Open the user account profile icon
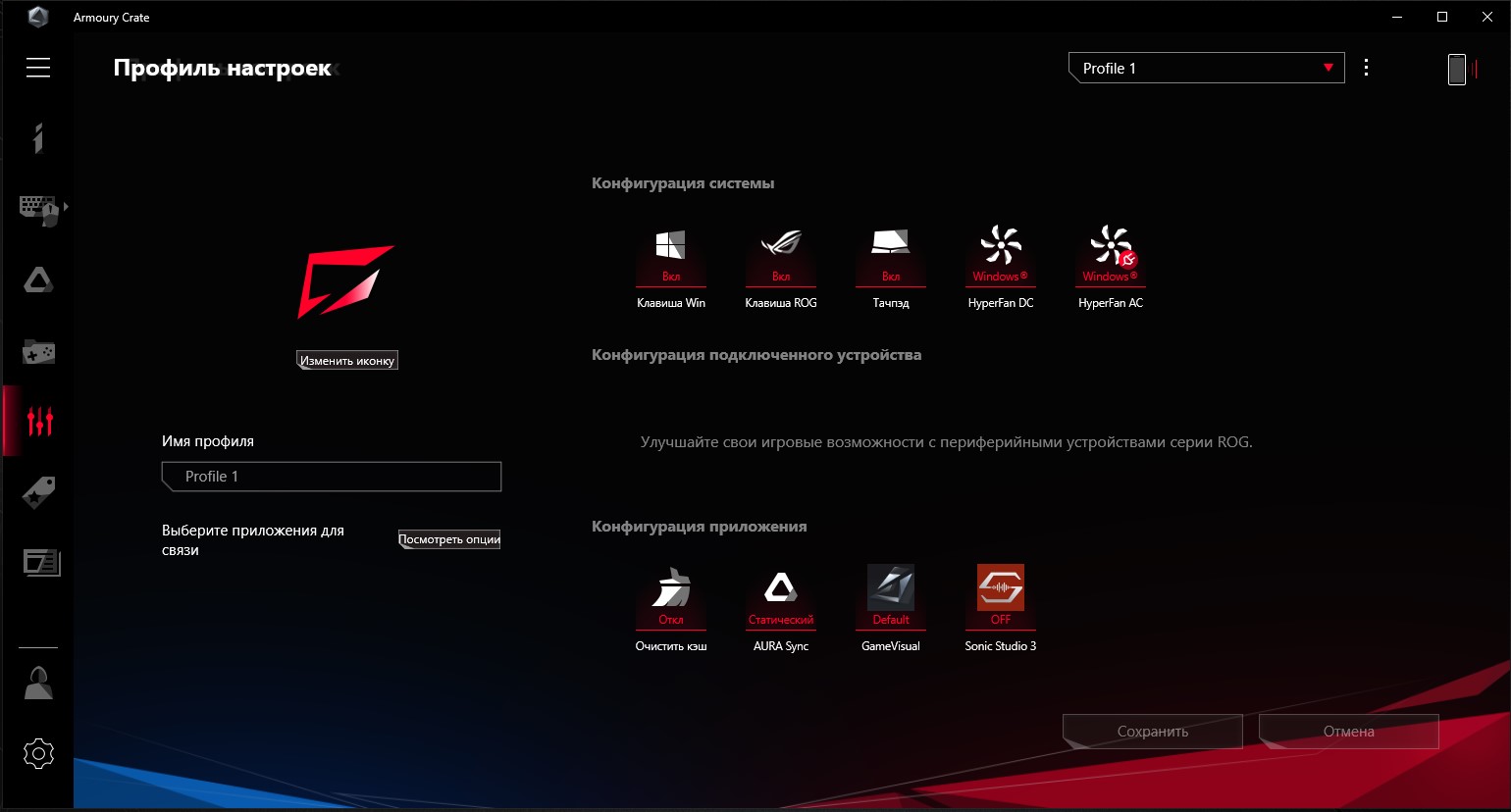 coord(38,684)
